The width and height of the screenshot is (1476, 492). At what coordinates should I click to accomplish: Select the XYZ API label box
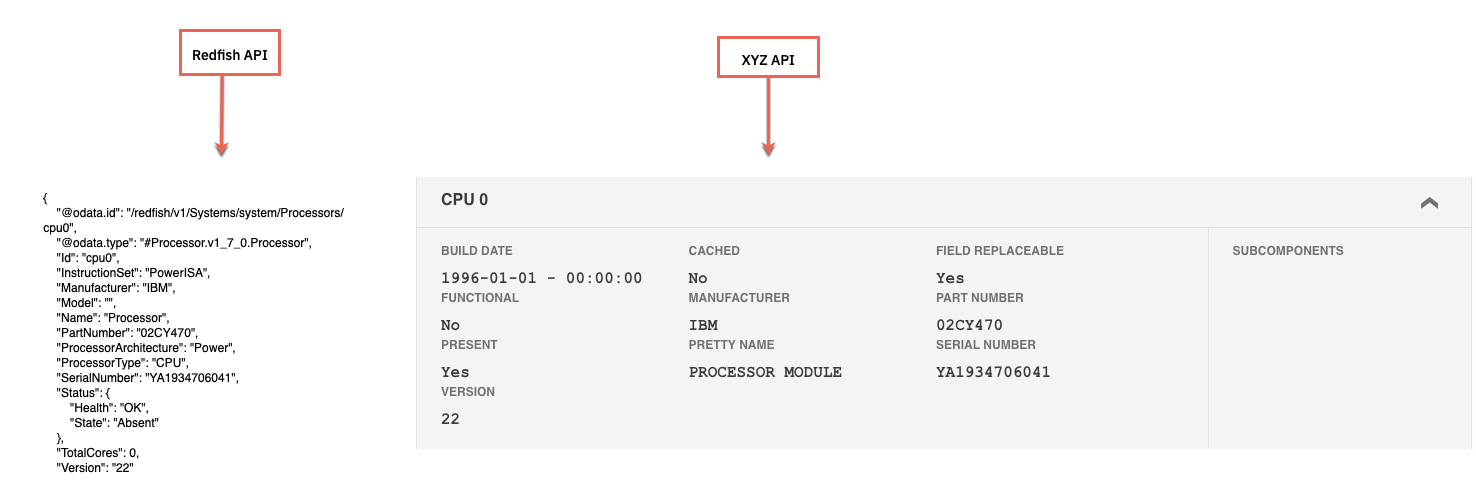coord(768,60)
